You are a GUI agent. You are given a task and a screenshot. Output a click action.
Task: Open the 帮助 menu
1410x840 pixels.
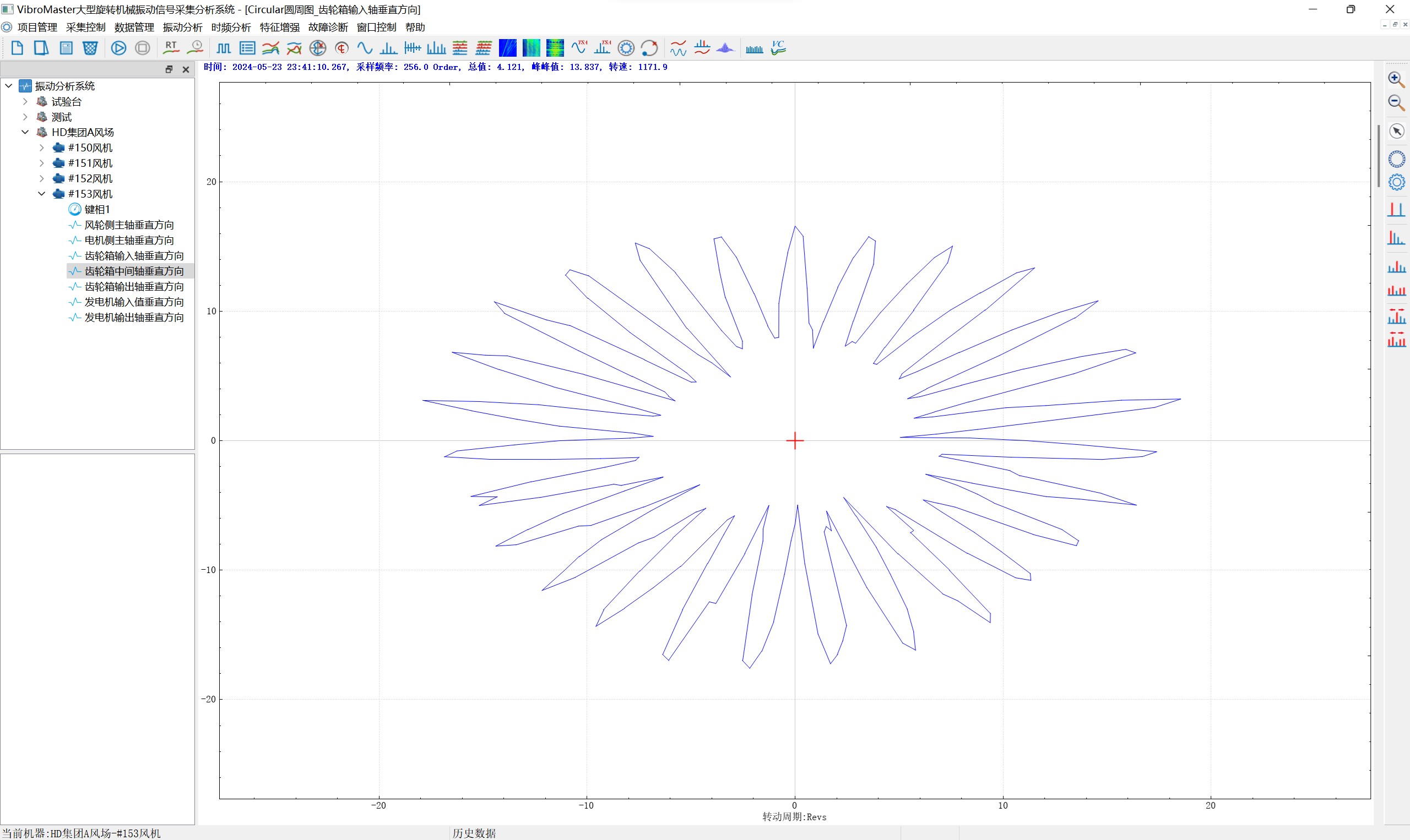pyautogui.click(x=415, y=27)
